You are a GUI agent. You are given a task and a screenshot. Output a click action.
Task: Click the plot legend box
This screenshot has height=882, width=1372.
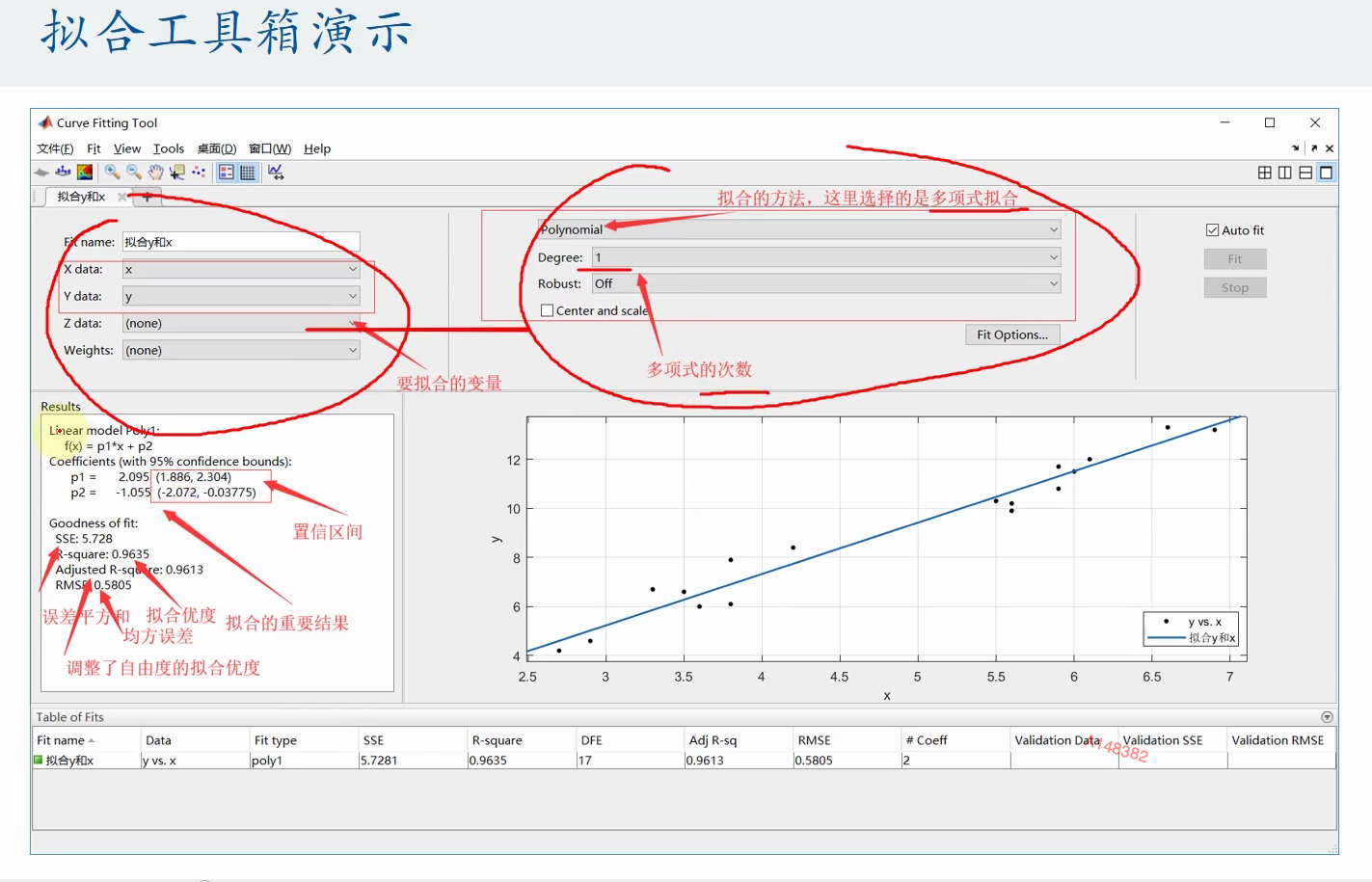[x=1191, y=629]
